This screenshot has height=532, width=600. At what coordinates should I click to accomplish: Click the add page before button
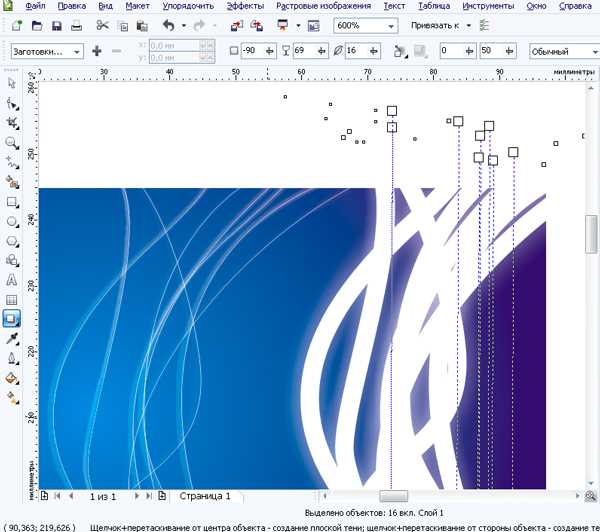[44, 496]
